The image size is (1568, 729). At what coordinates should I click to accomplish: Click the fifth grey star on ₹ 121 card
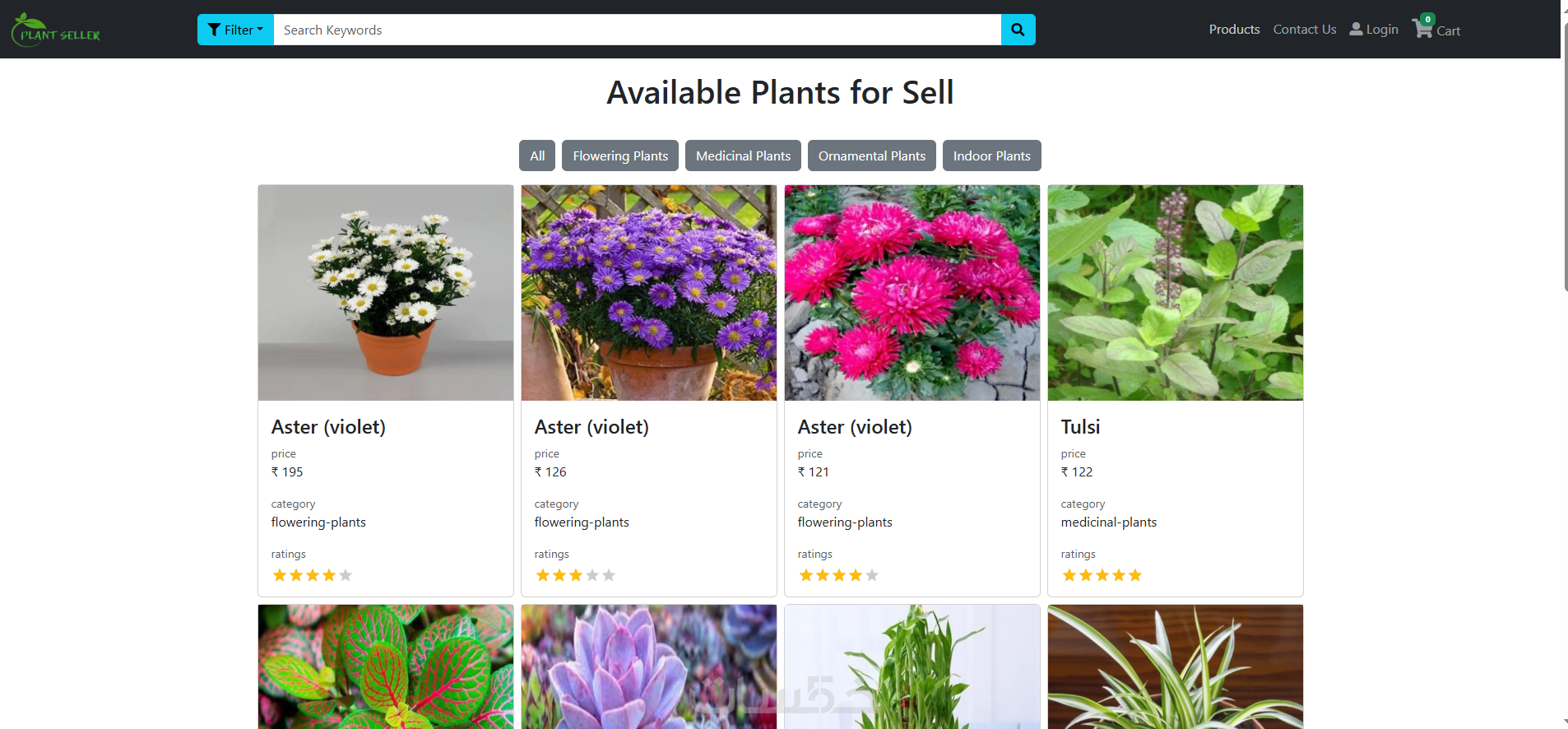[872, 575]
